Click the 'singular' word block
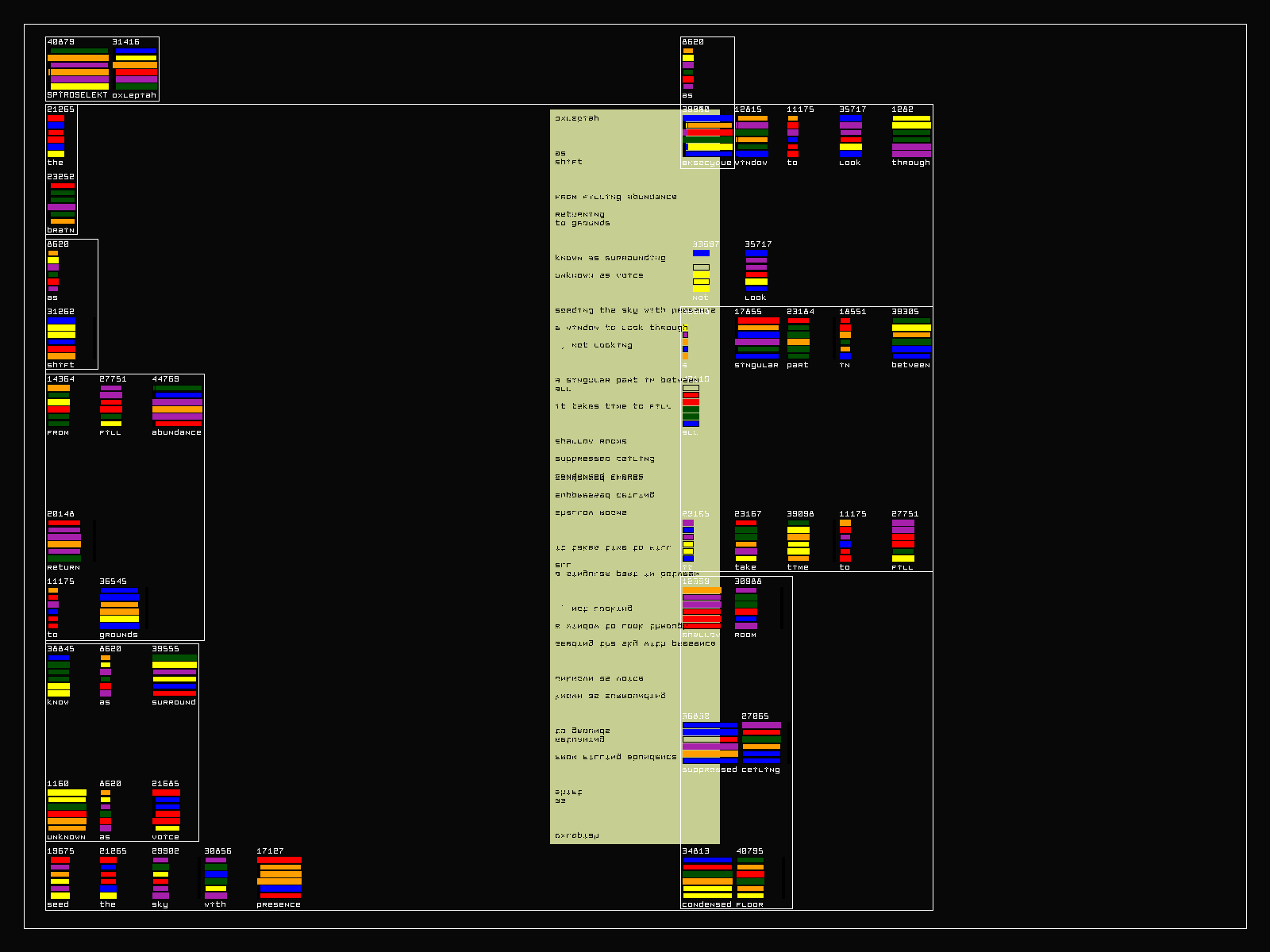The image size is (1270, 952). (757, 338)
